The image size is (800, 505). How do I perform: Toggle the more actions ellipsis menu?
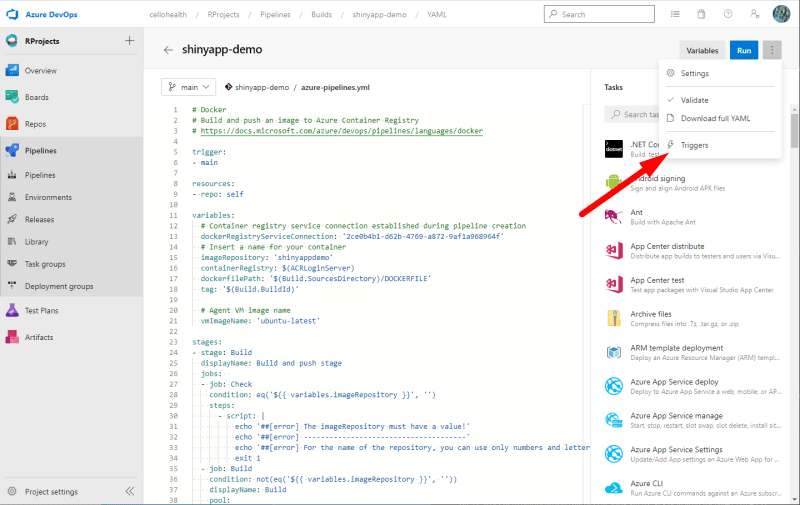[772, 50]
